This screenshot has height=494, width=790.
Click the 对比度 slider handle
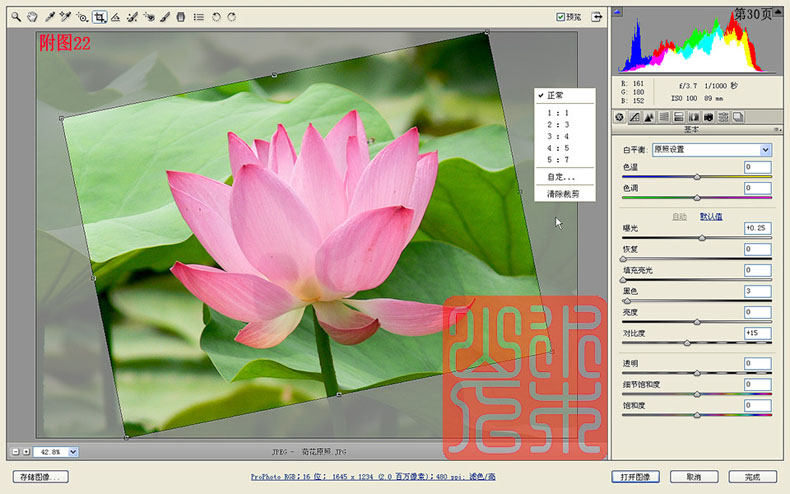click(x=687, y=343)
